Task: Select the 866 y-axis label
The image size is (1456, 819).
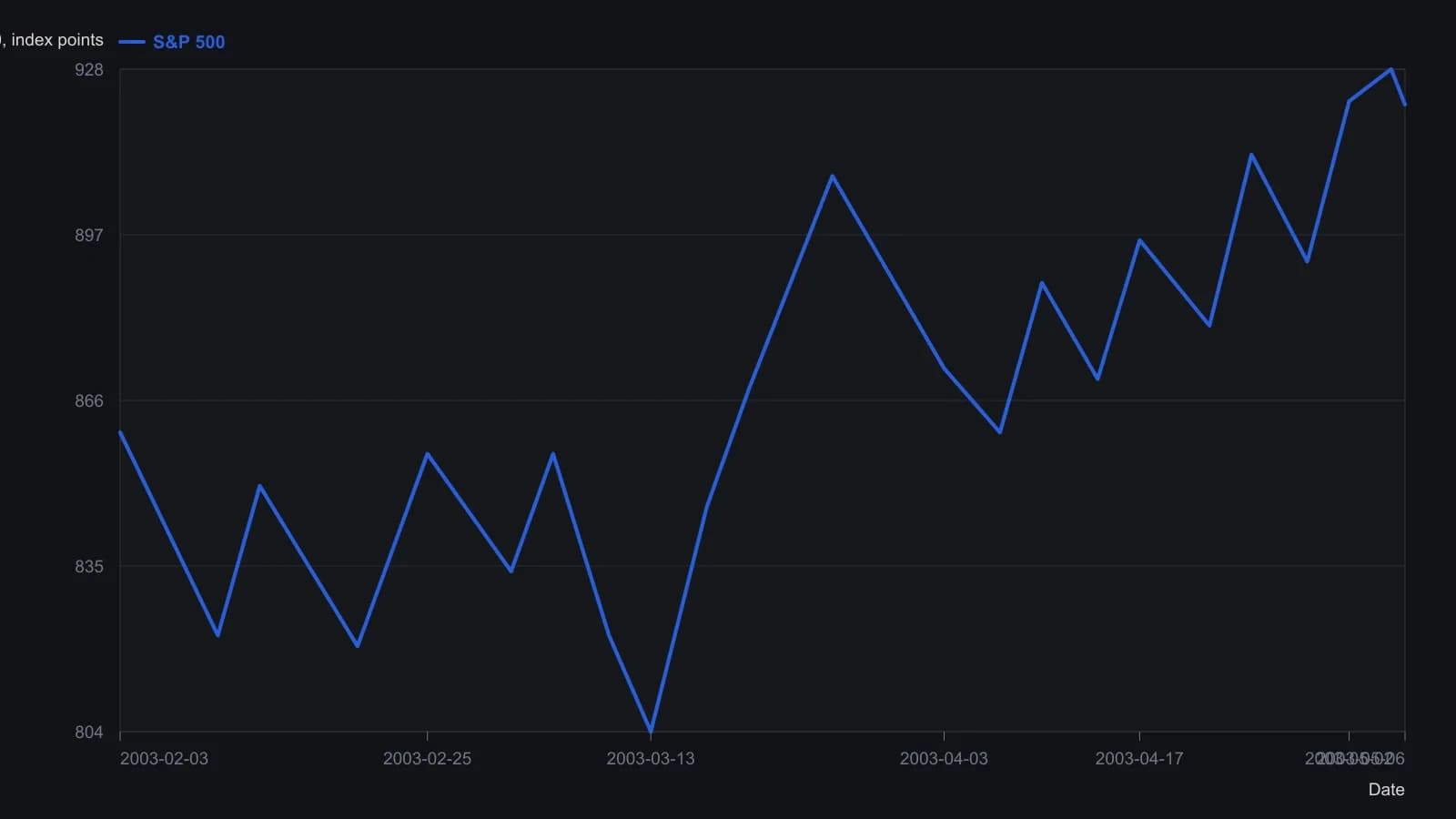Action: click(89, 401)
